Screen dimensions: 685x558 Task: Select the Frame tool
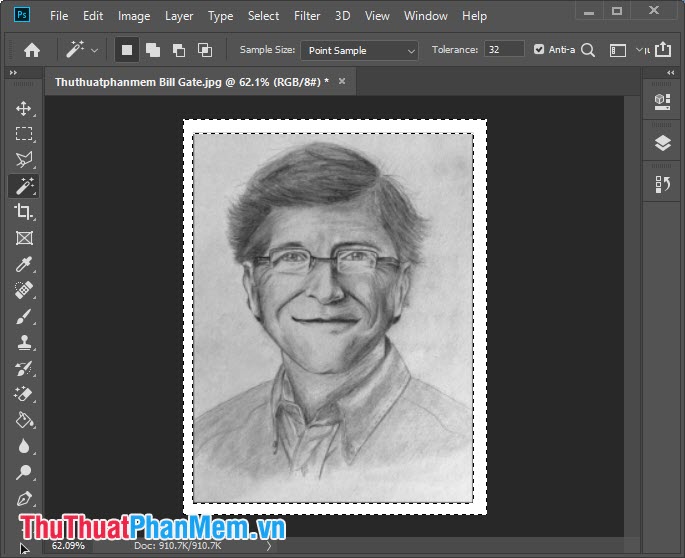pyautogui.click(x=24, y=238)
